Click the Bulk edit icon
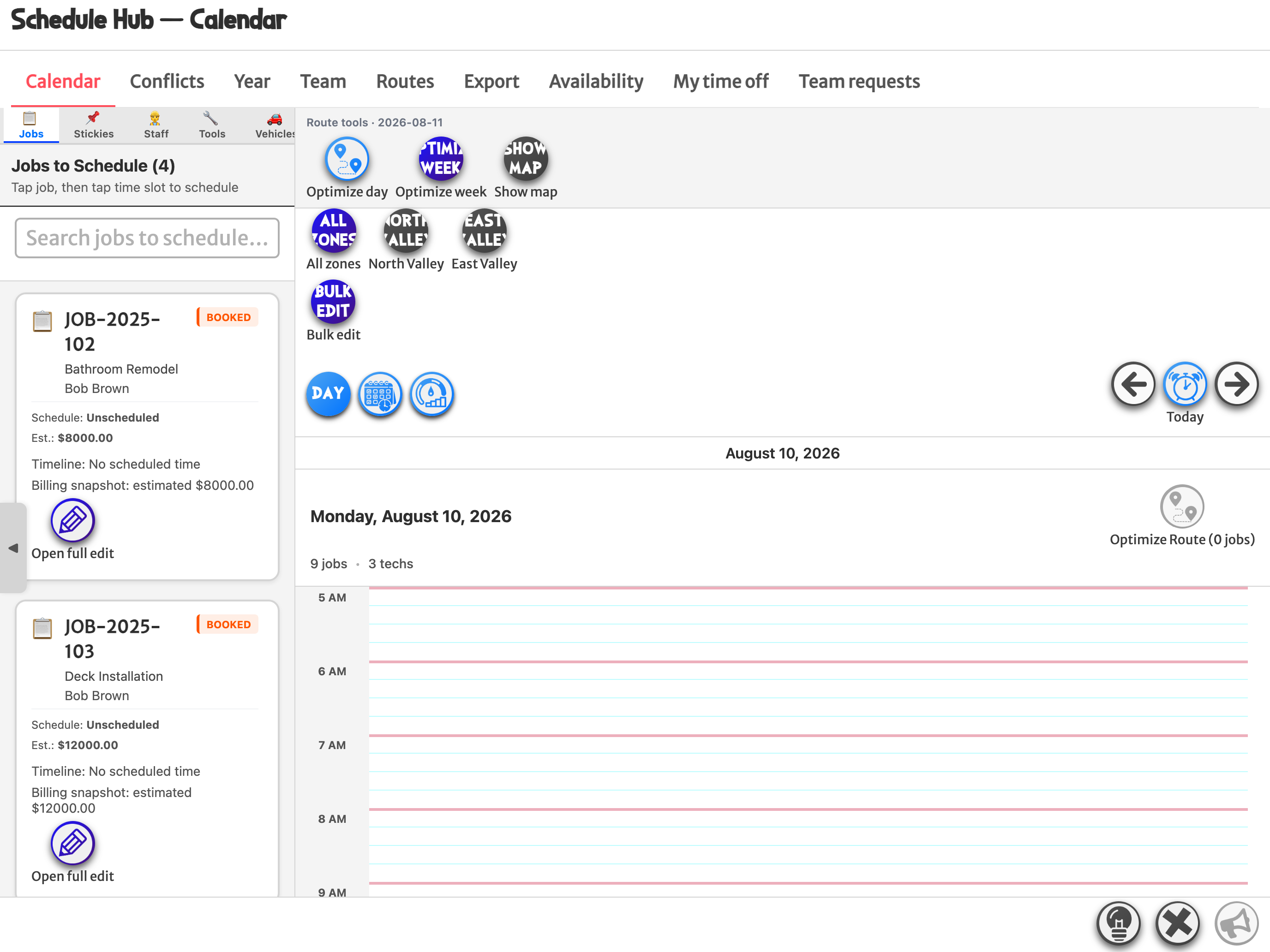 [x=333, y=302]
